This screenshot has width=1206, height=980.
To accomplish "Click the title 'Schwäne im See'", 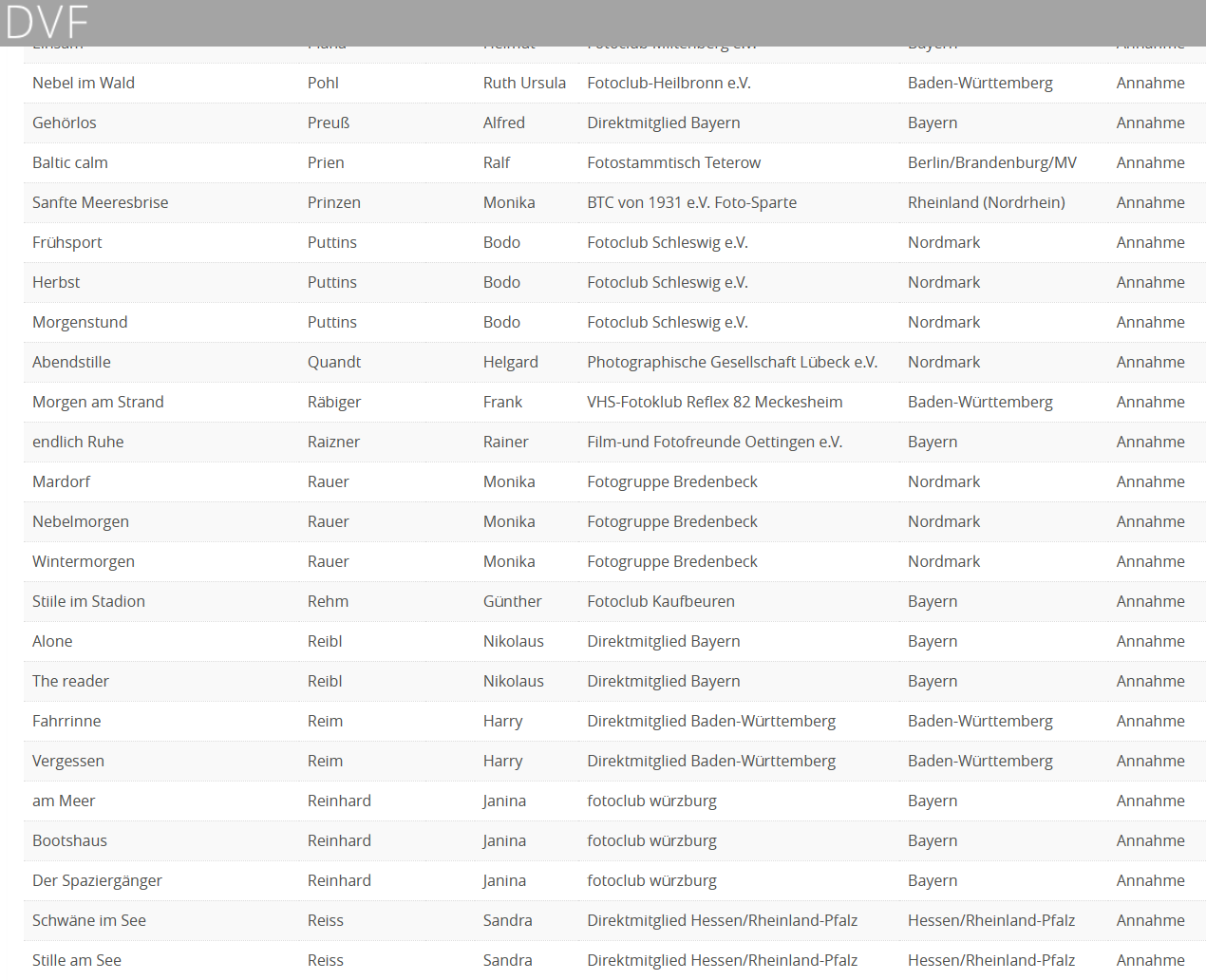I will coord(89,920).
